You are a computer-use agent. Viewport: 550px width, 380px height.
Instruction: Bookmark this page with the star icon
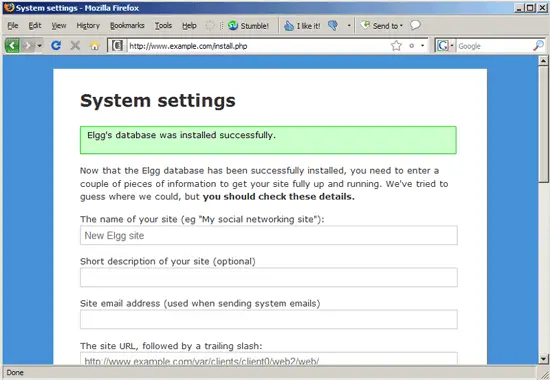point(396,46)
